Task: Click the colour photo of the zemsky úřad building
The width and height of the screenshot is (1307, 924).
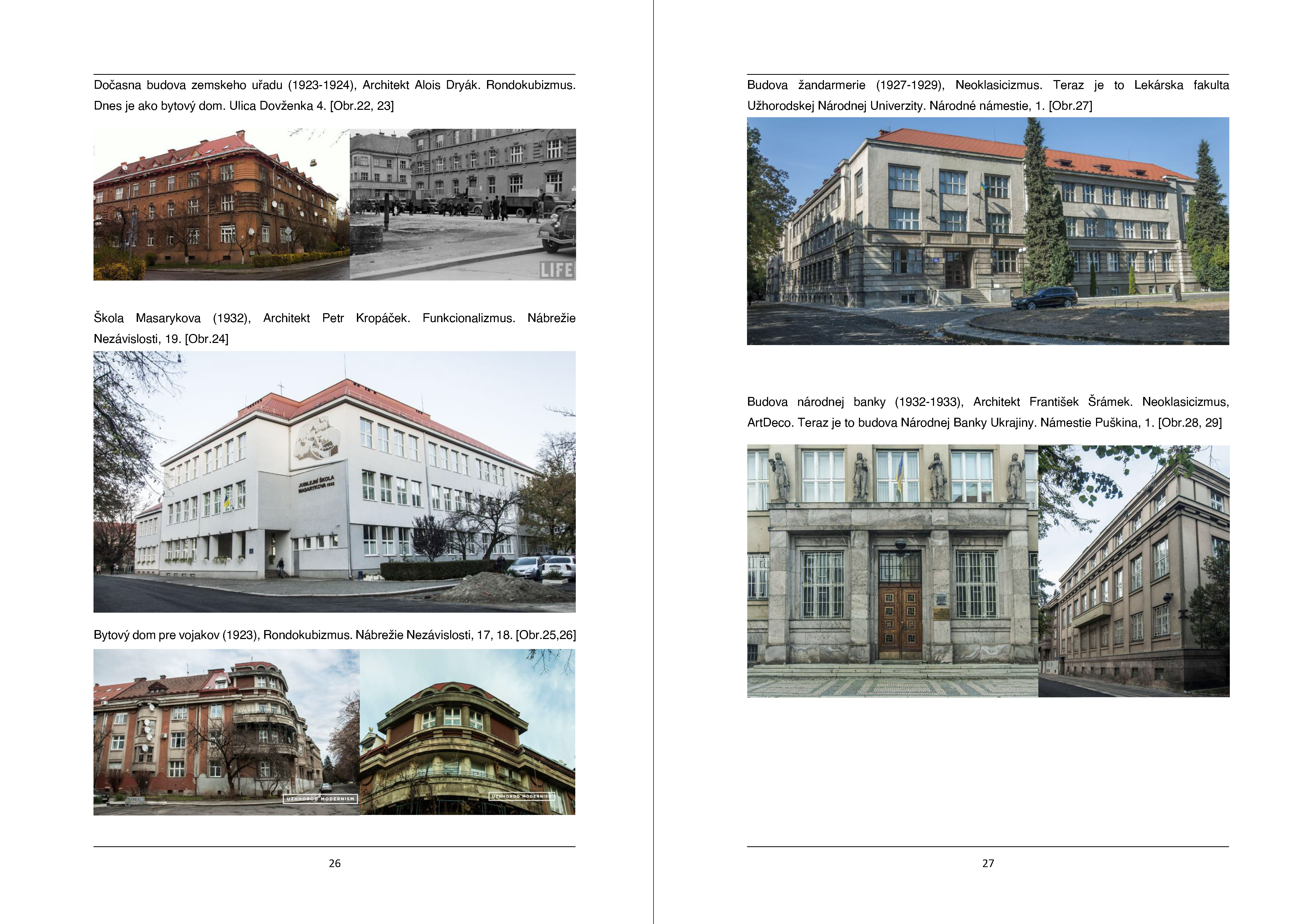Action: (222, 204)
